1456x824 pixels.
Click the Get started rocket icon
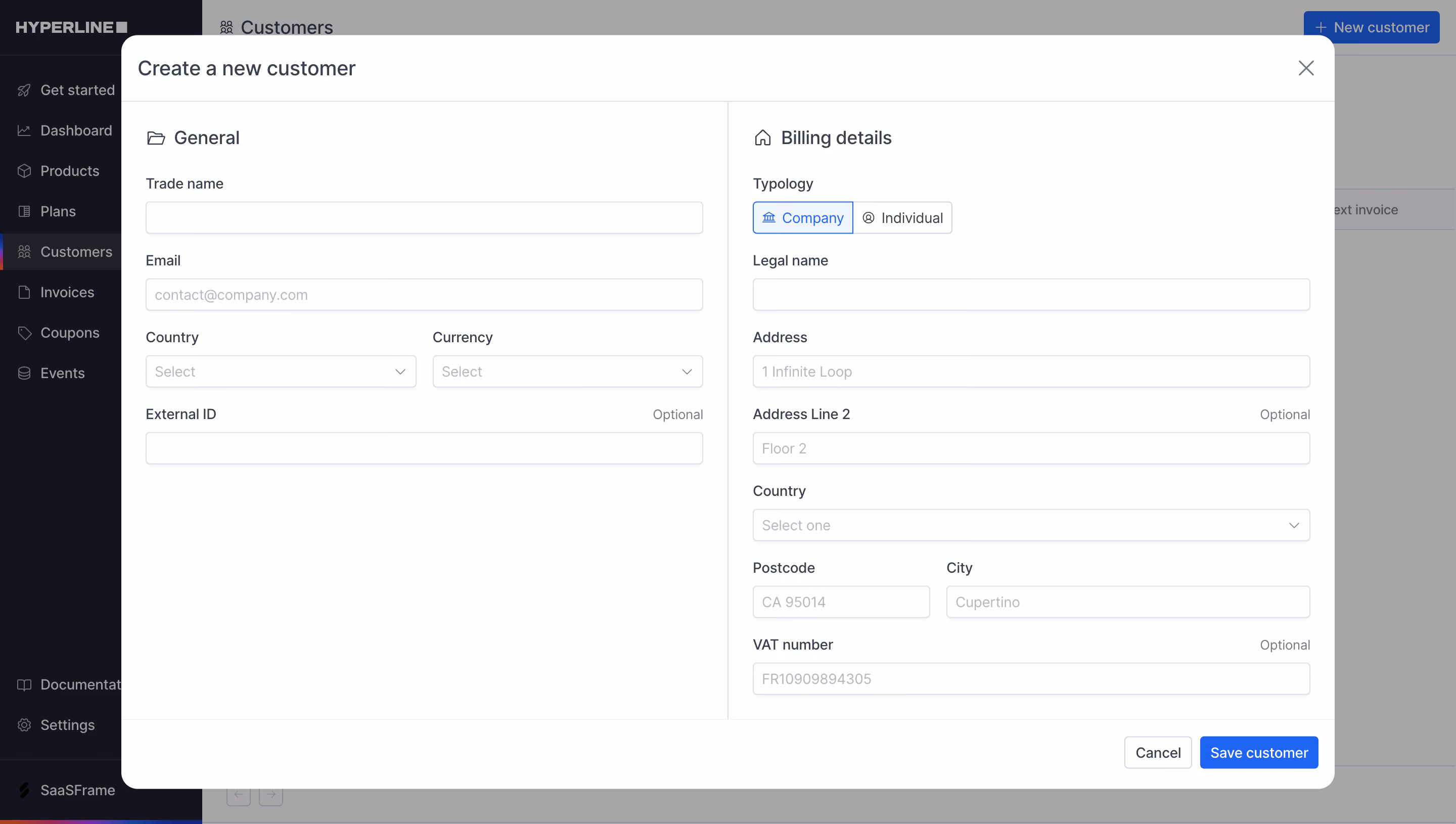tap(24, 90)
